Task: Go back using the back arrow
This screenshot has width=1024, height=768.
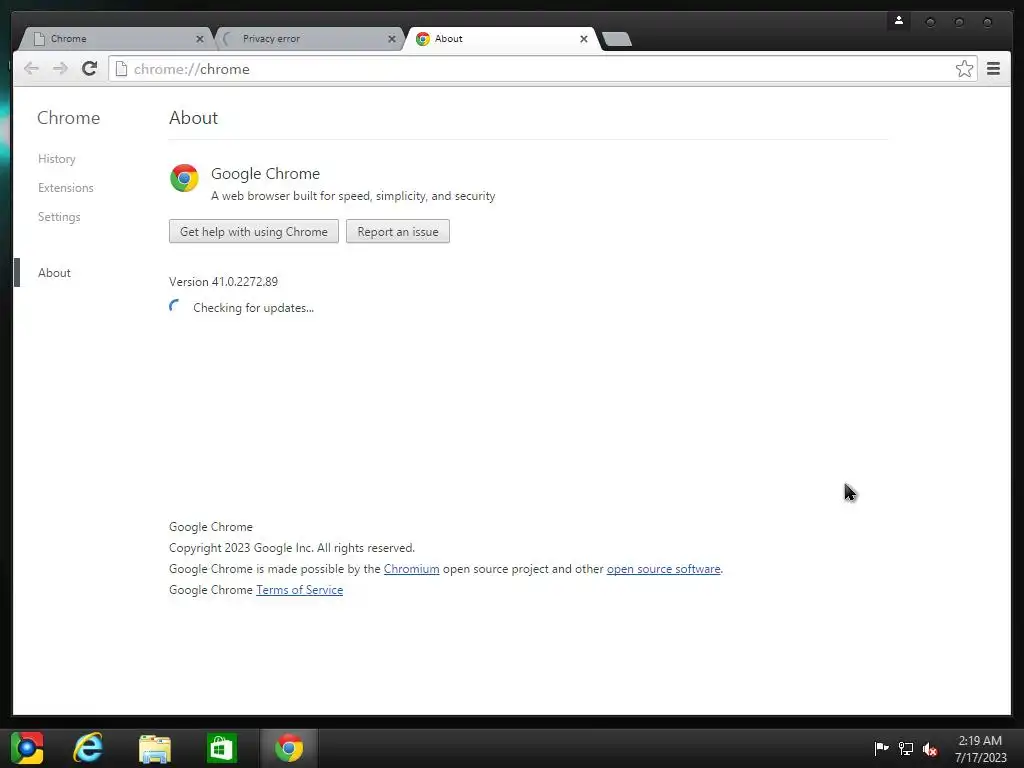Action: coord(31,69)
